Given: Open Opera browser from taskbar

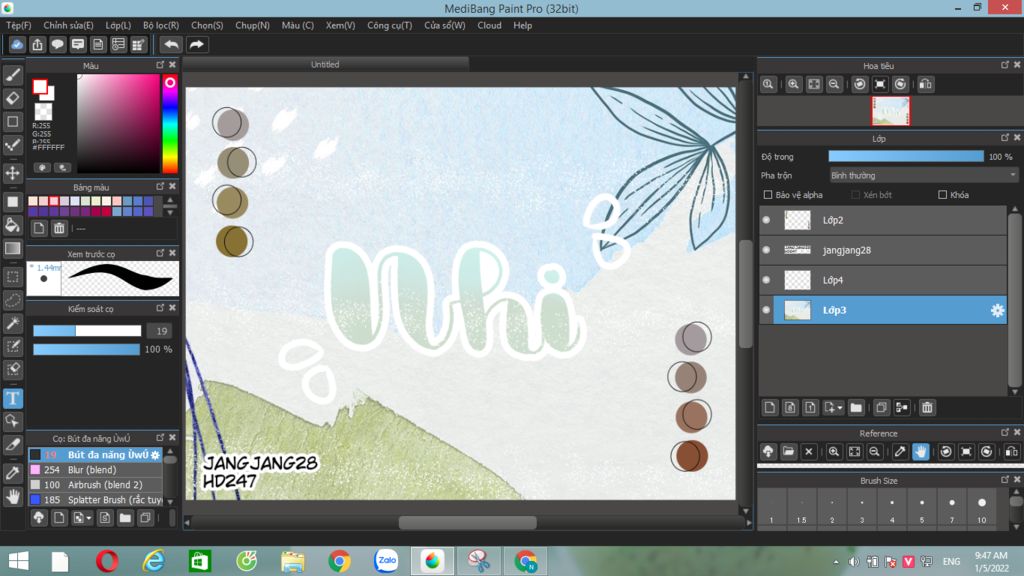Looking at the screenshot, I should coord(107,561).
